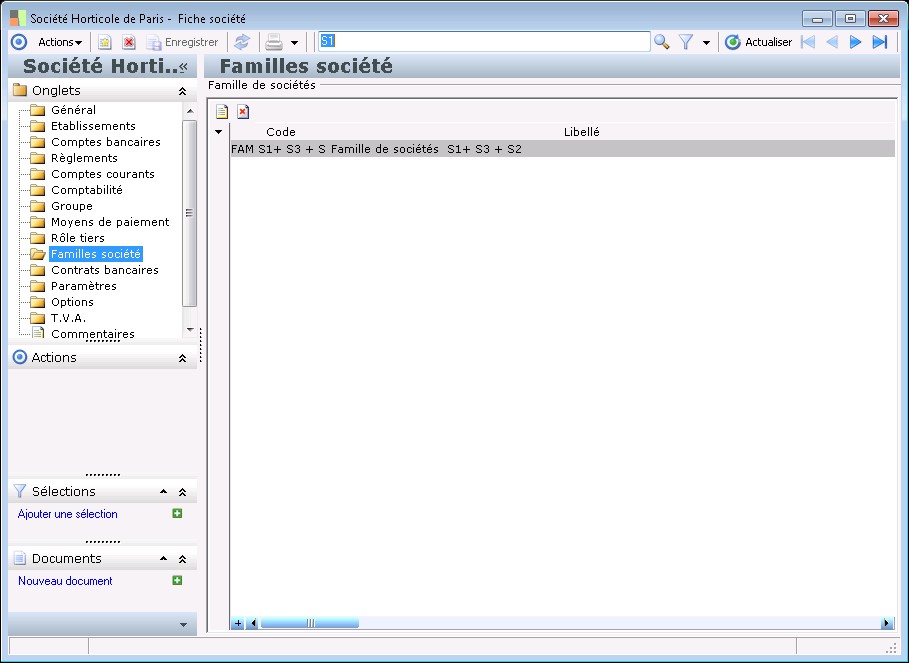Image resolution: width=909 pixels, height=663 pixels.
Task: Delete family line icon in grid
Action: (x=243, y=111)
